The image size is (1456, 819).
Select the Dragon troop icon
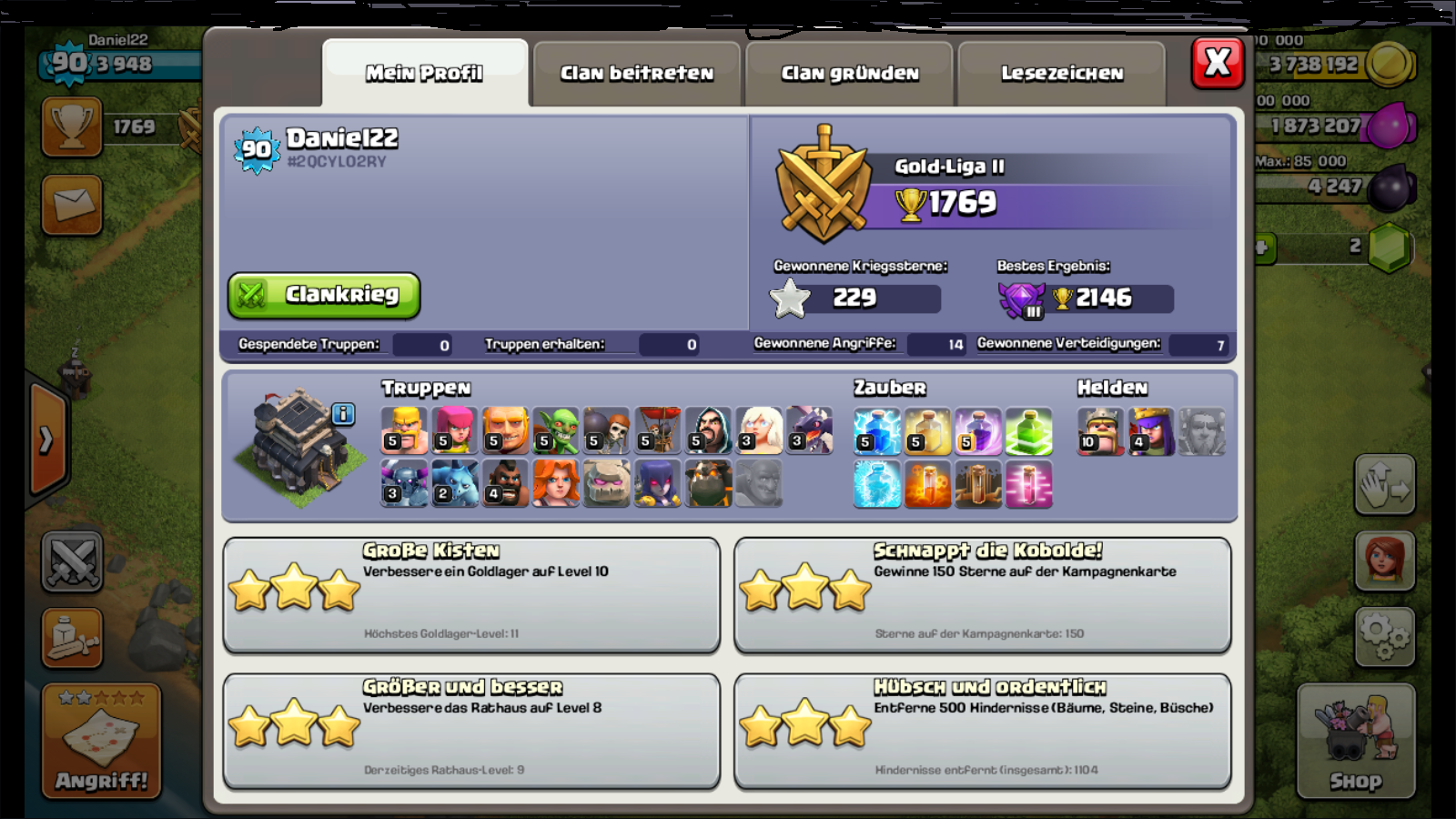pos(809,430)
